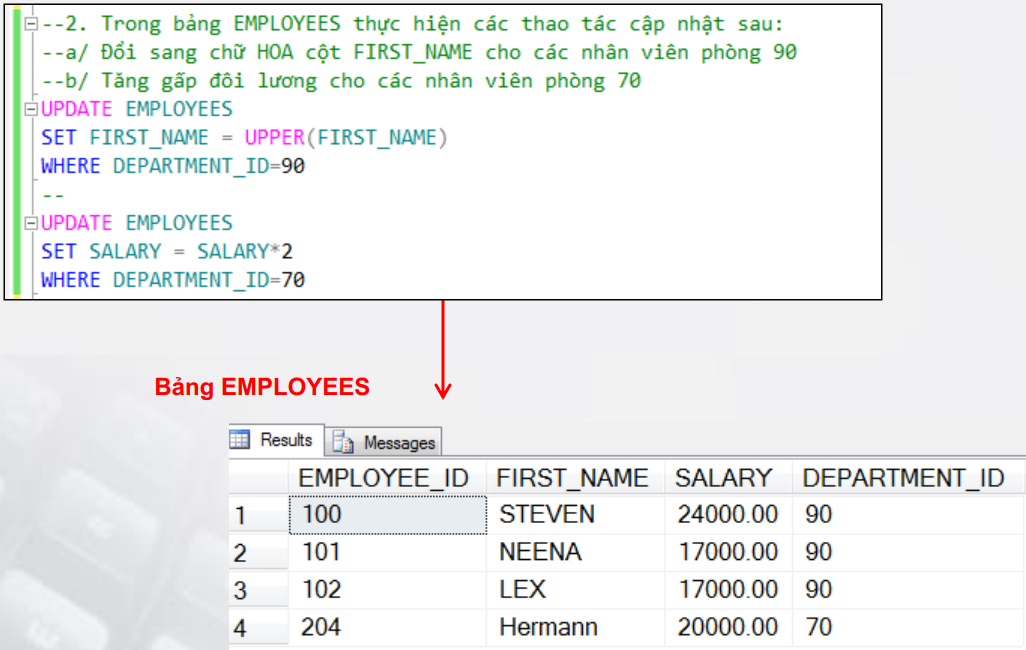The image size is (1026, 650).
Task: Collapse the comment block starting with --2.
Action: [30, 24]
